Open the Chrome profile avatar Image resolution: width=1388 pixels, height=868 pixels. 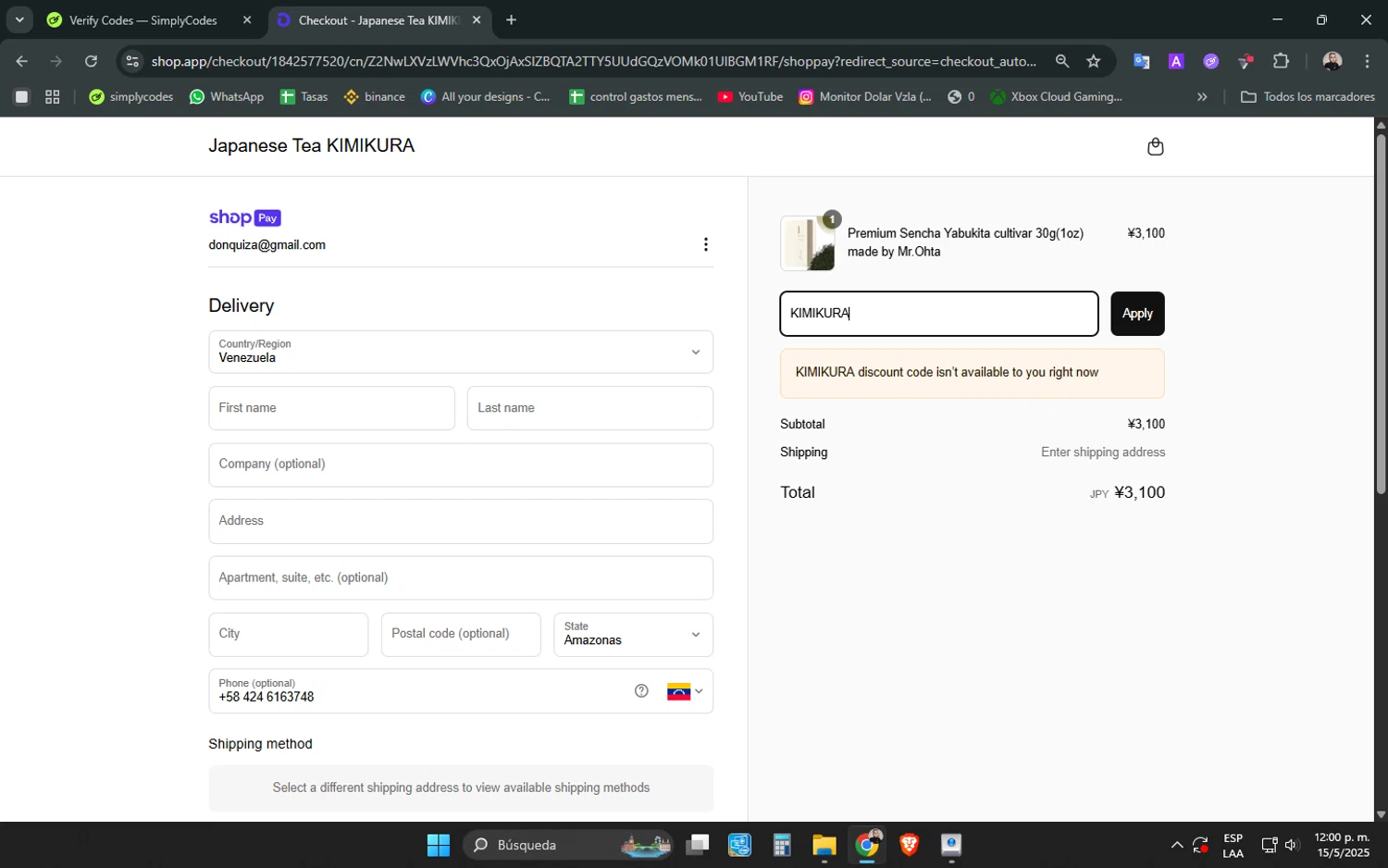pos(1332,61)
